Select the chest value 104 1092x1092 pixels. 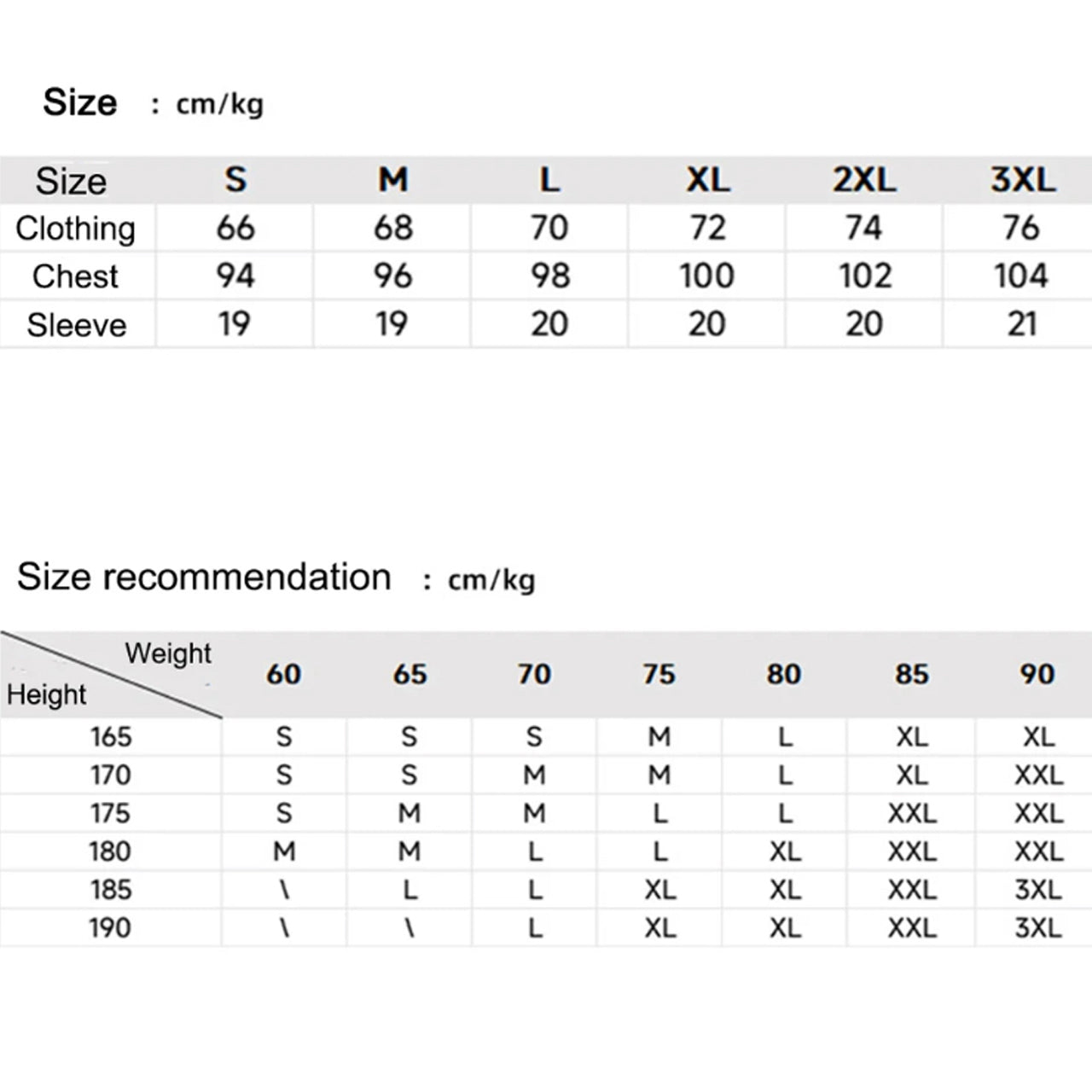[1021, 276]
